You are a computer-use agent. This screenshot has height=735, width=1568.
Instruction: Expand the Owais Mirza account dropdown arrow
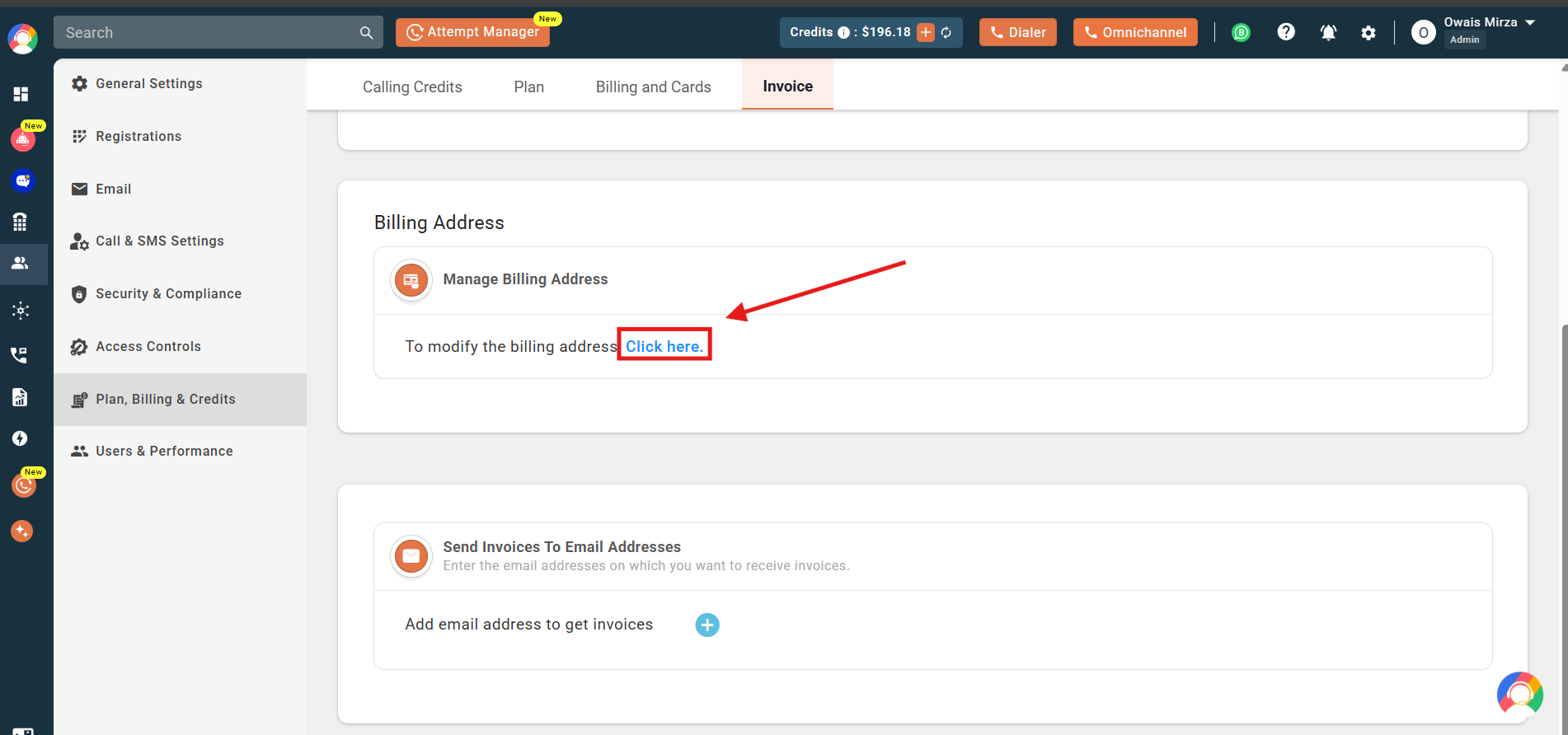pos(1530,22)
